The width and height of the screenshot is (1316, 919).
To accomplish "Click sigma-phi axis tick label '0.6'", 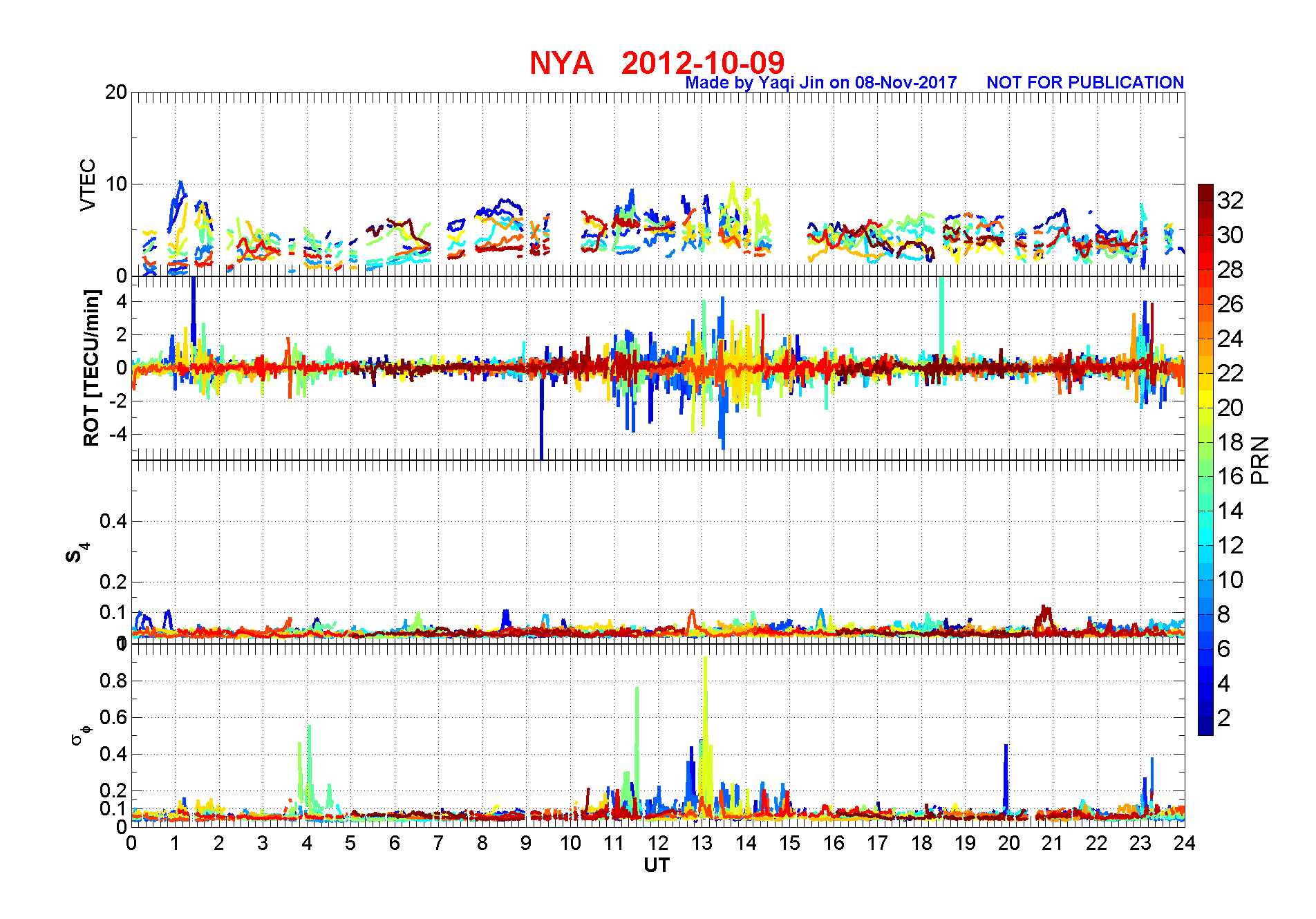I will pyautogui.click(x=113, y=717).
